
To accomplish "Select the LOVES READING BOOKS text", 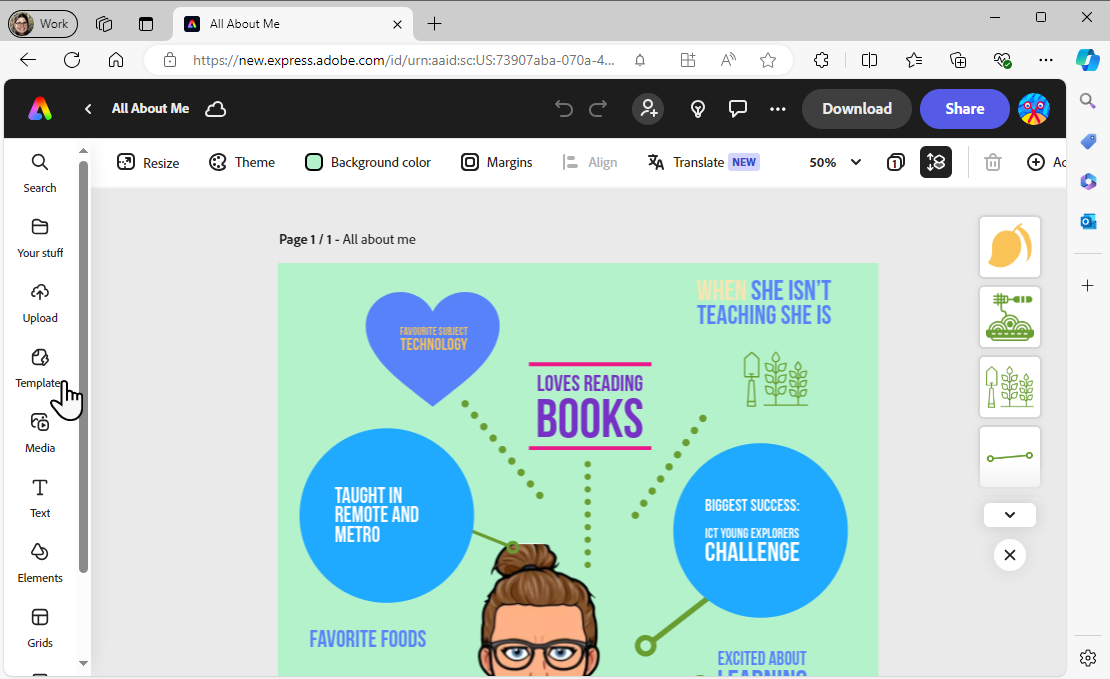I will pyautogui.click(x=590, y=406).
